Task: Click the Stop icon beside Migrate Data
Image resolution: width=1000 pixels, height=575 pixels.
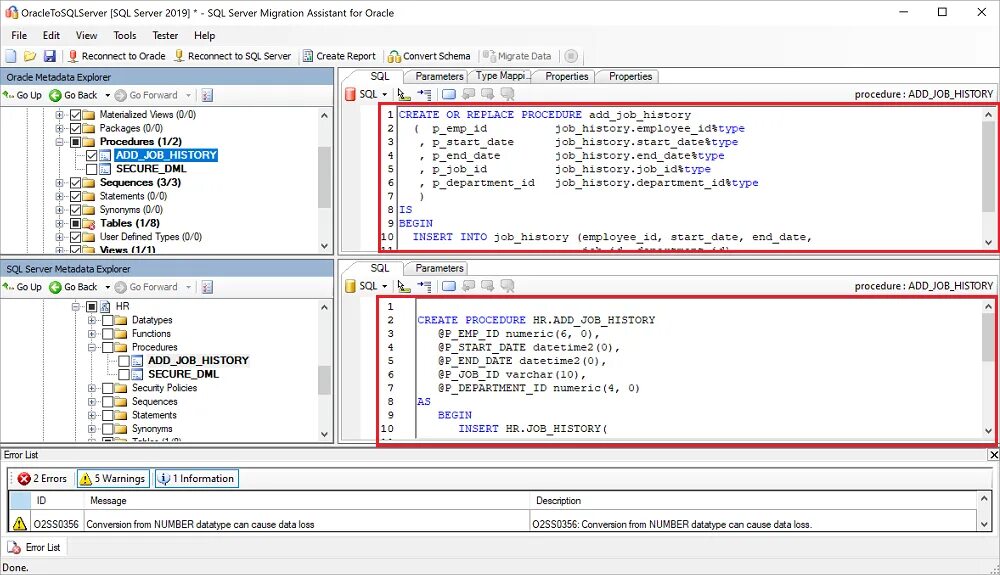Action: point(571,56)
